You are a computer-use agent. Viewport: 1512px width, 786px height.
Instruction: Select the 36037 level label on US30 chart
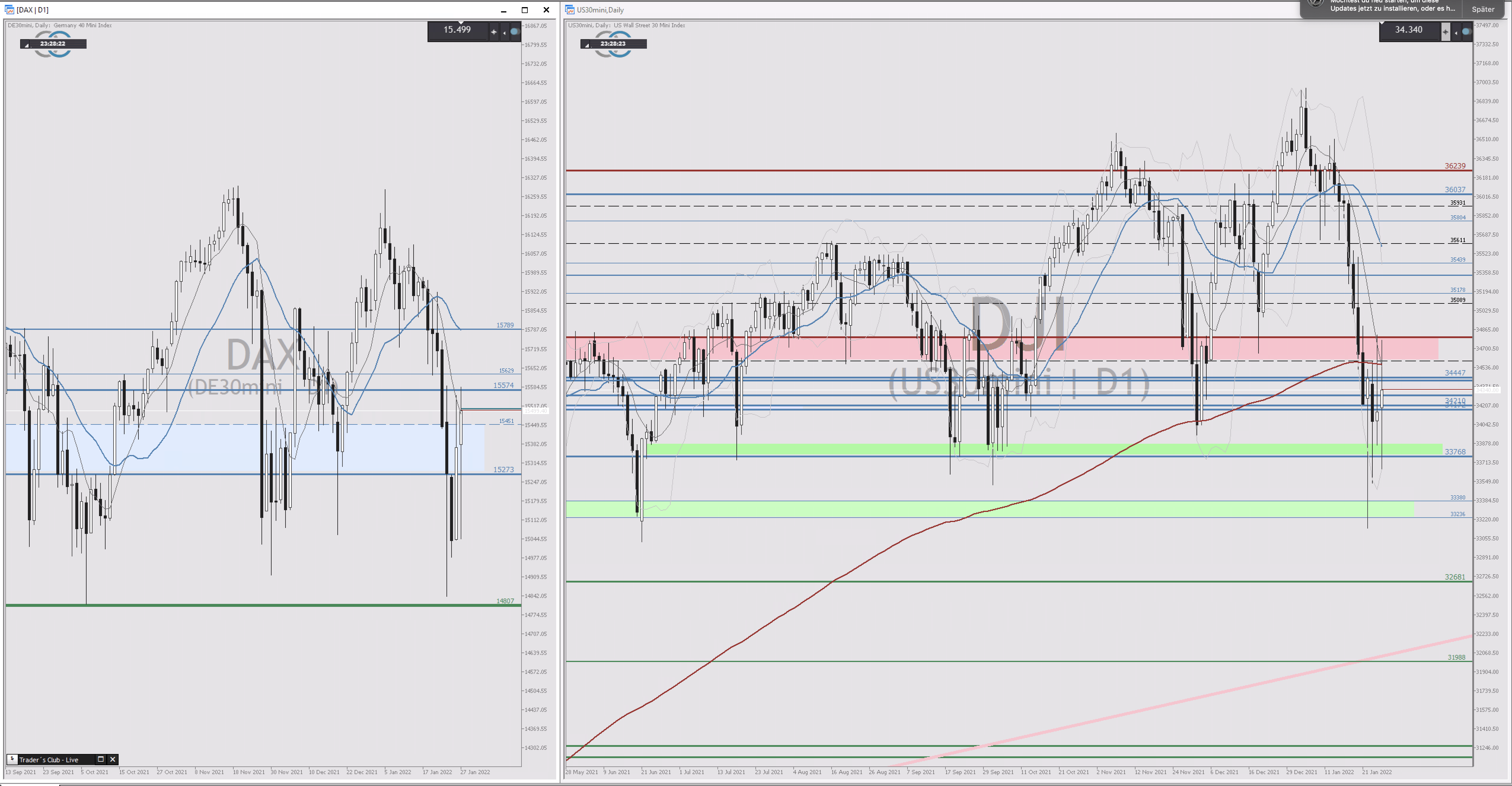click(1455, 190)
